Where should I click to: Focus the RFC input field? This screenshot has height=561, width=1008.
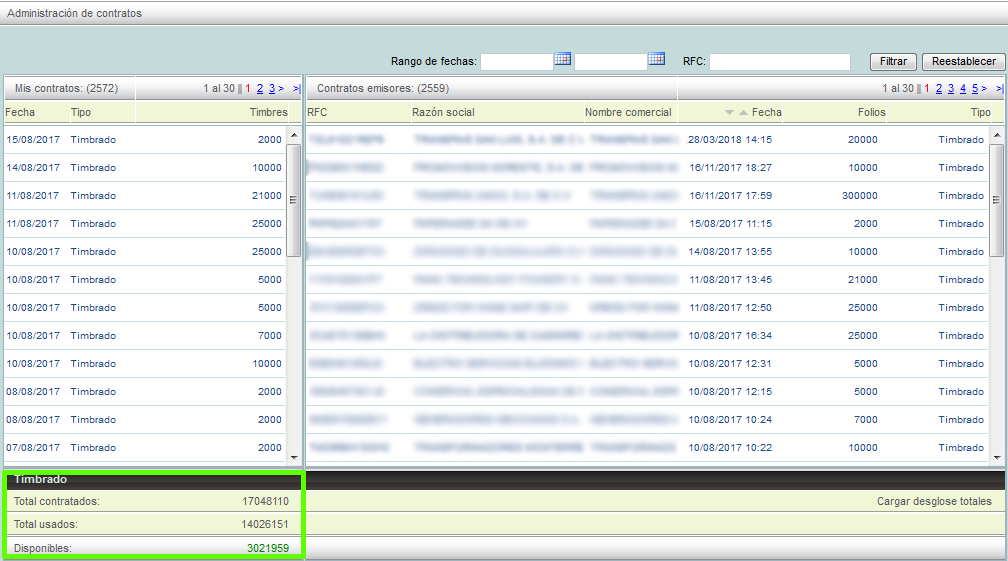779,62
